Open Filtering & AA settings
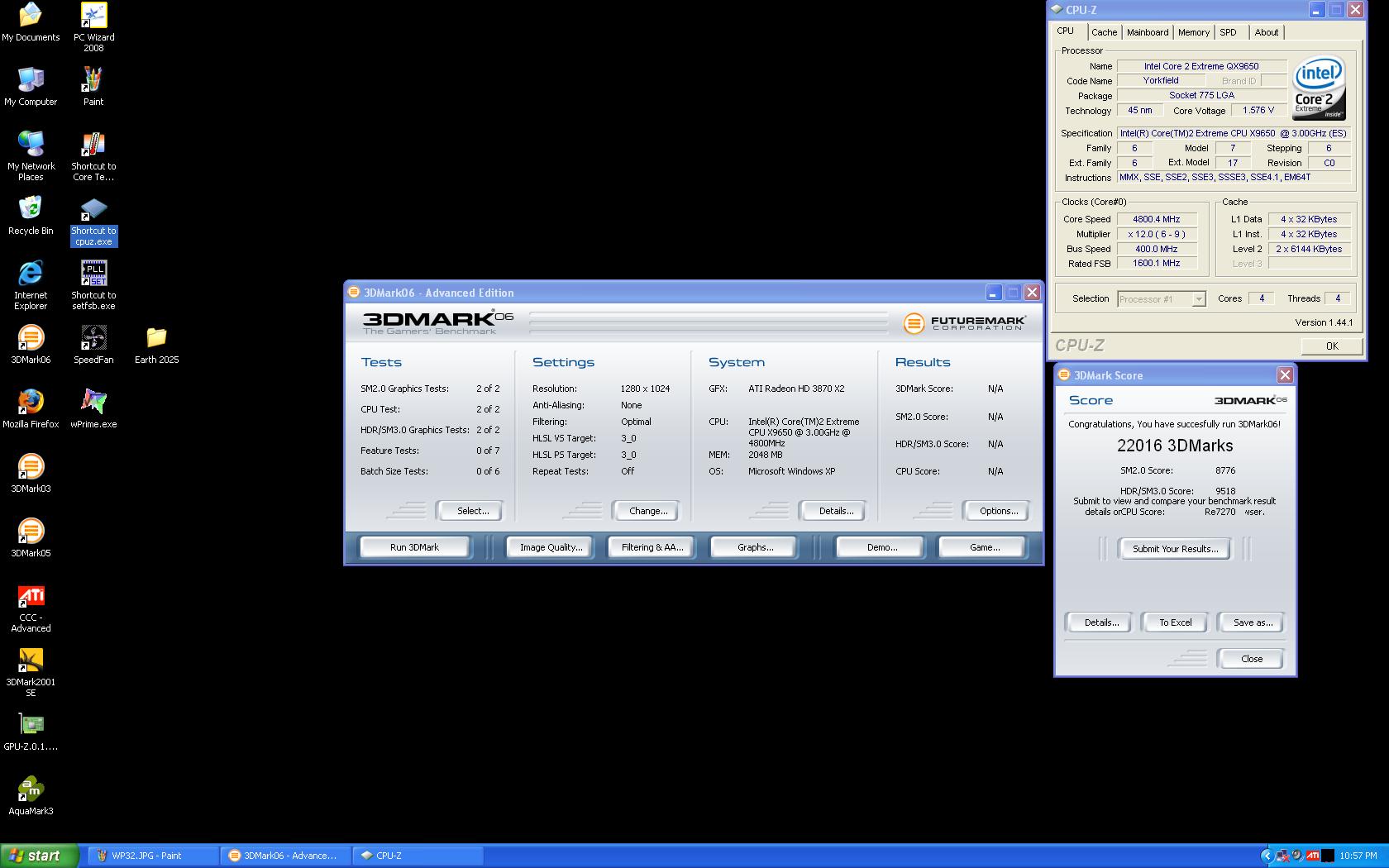 pos(652,547)
